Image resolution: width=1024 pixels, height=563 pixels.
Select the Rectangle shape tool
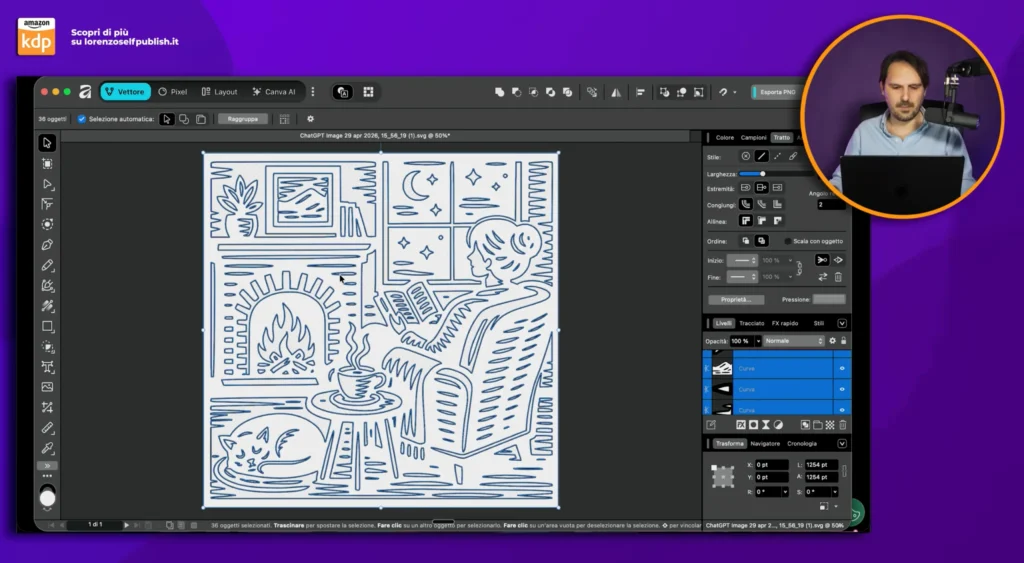(x=47, y=326)
